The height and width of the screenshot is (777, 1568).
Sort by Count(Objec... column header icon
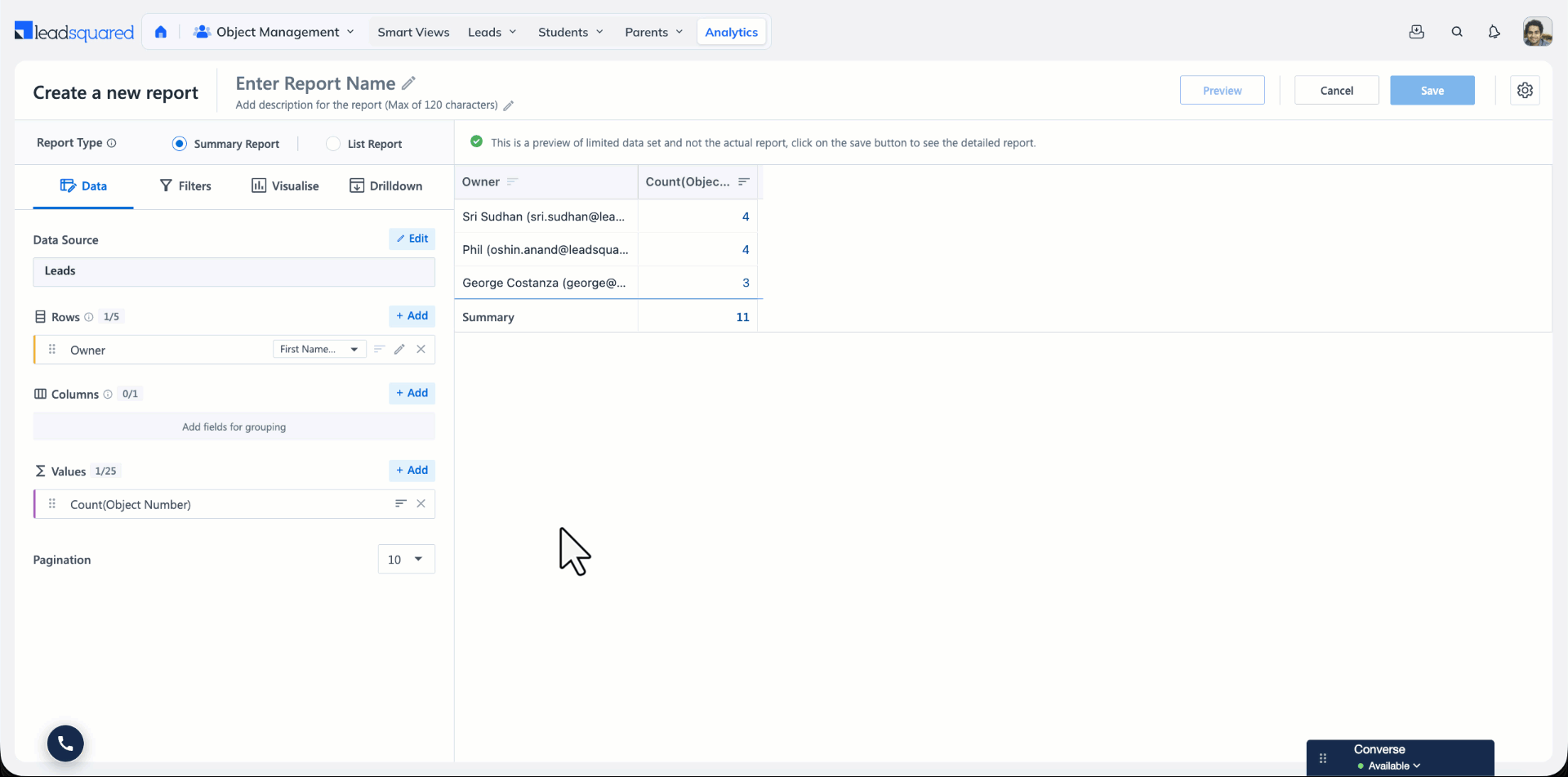(x=743, y=181)
